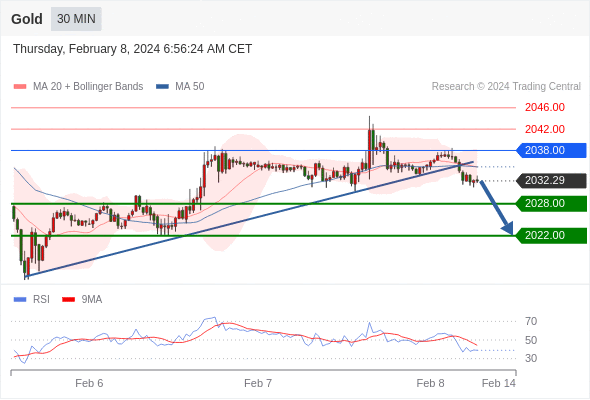Click the Feb 6 date axis label
Viewport: 590px width, 400px height.
pyautogui.click(x=89, y=383)
